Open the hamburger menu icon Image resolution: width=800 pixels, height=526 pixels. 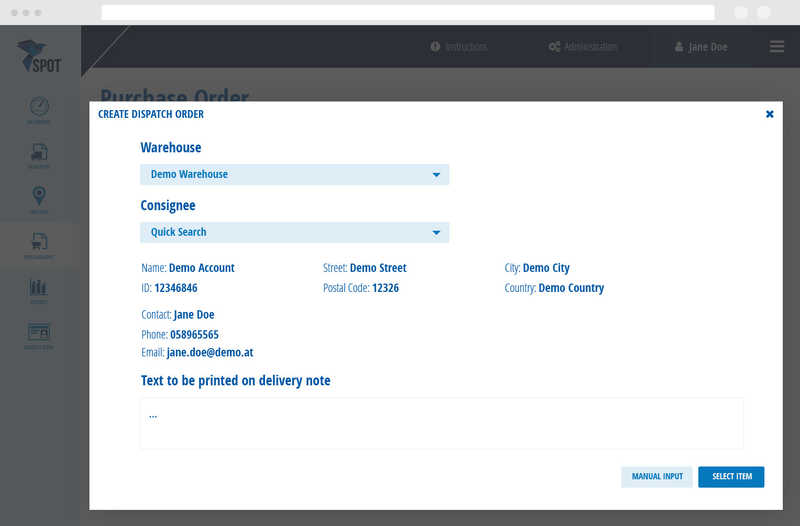pos(777,47)
